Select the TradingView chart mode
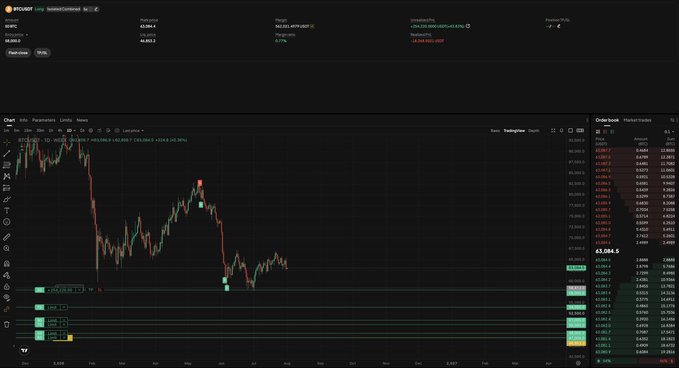The height and width of the screenshot is (368, 679). (514, 130)
